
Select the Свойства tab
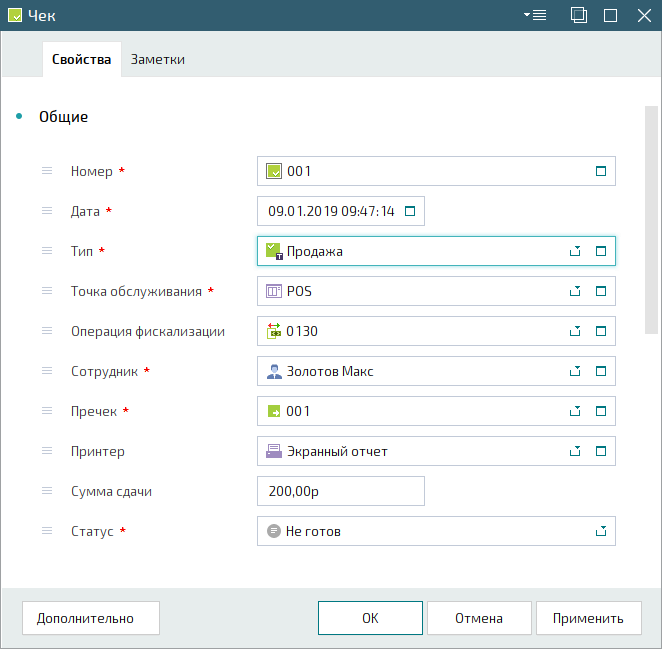coord(81,59)
